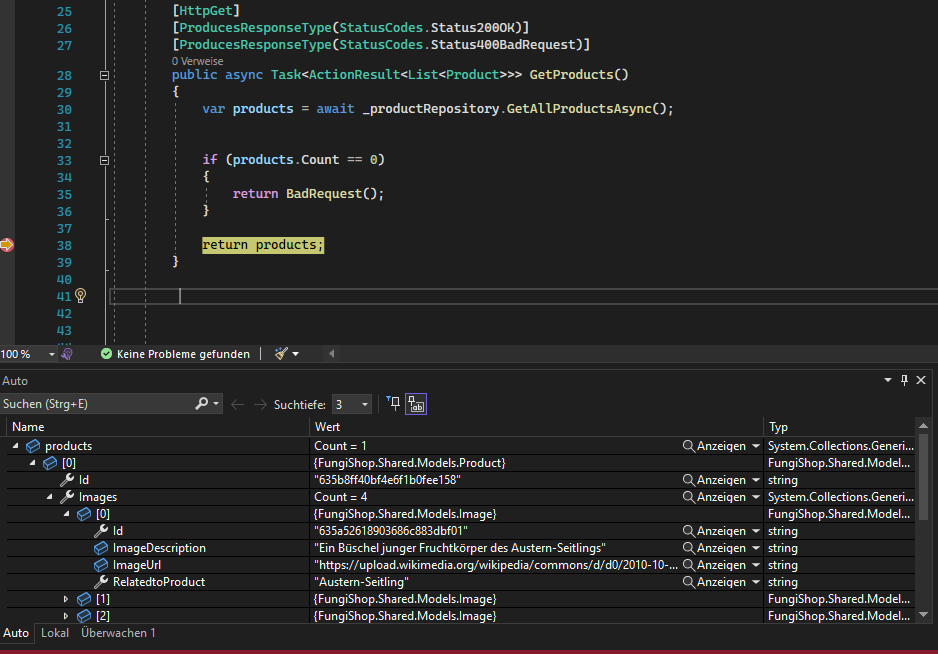Open the 100 % zoom level dropdown

click(x=51, y=354)
